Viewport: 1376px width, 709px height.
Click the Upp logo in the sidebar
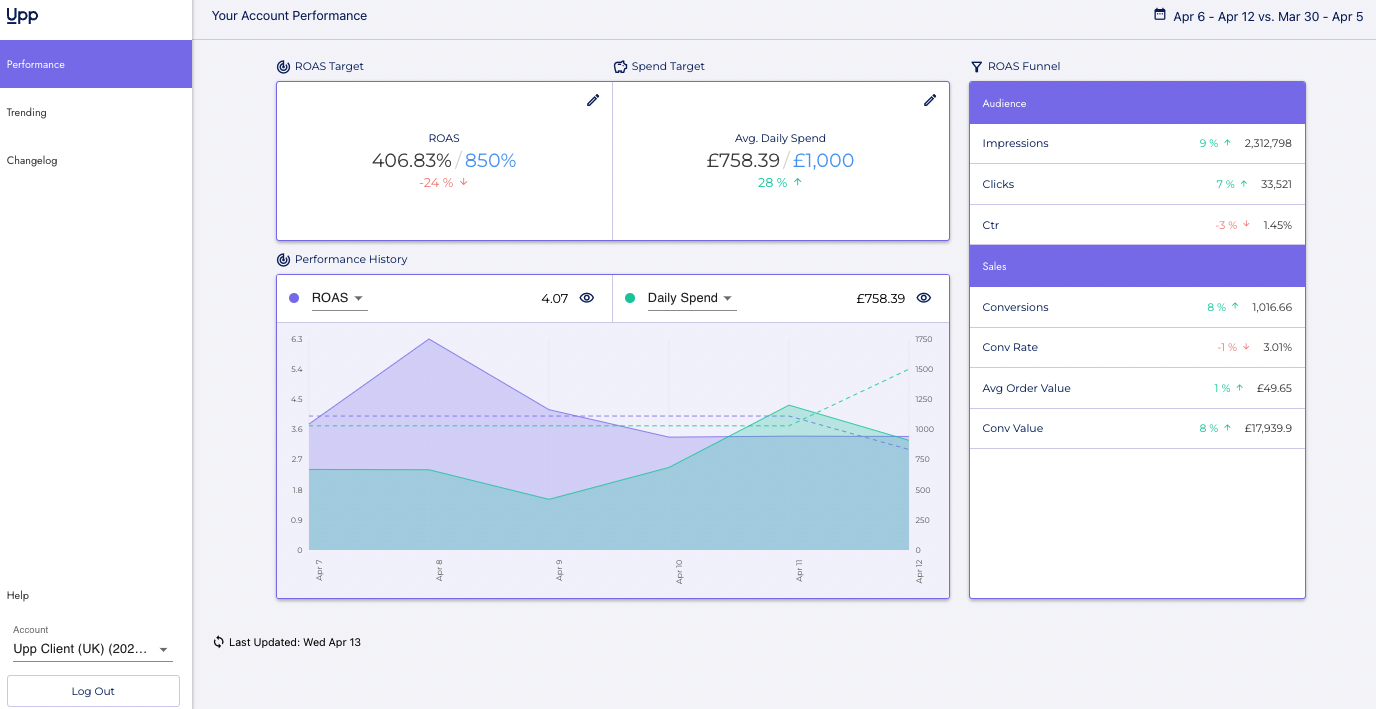22,15
